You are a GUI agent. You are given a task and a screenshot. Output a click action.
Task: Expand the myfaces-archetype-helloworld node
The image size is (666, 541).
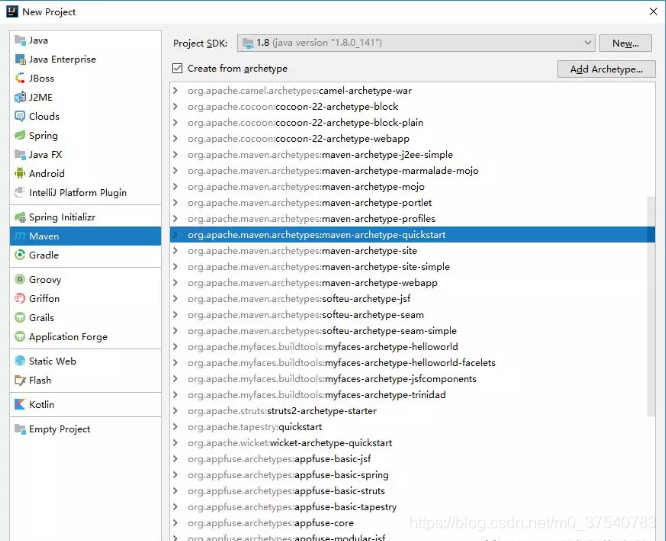(x=175, y=347)
